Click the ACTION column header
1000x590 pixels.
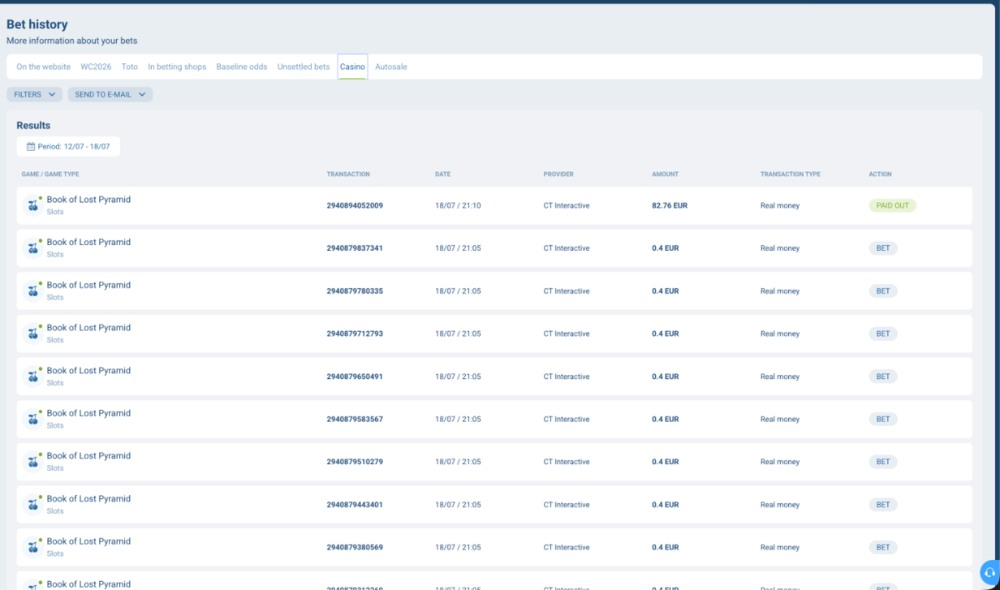(x=880, y=174)
